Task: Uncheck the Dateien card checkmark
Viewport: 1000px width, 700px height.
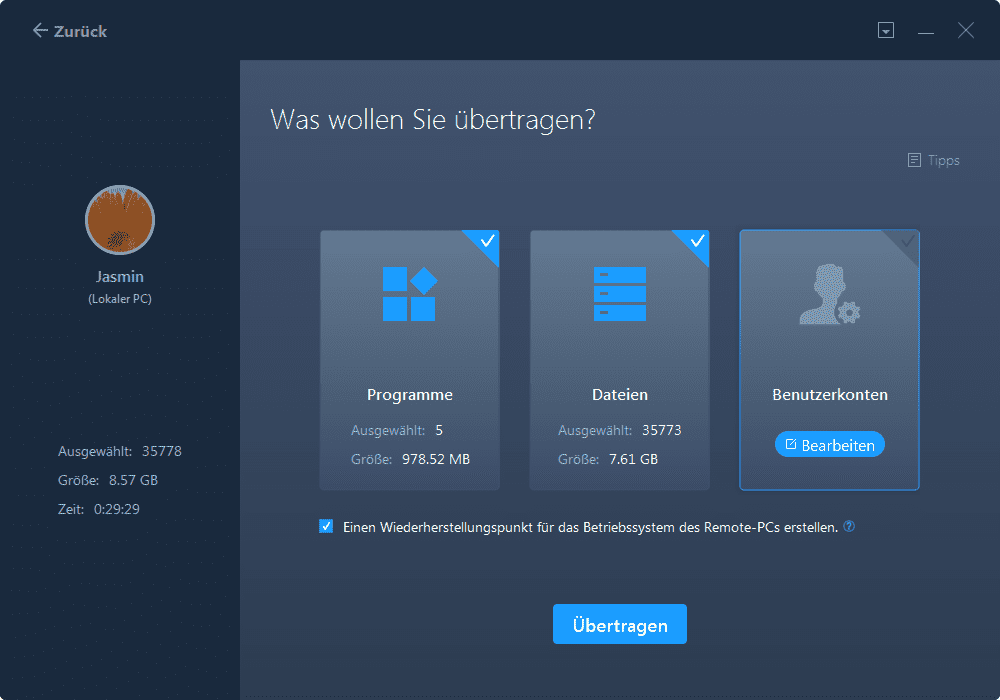Action: pos(697,241)
